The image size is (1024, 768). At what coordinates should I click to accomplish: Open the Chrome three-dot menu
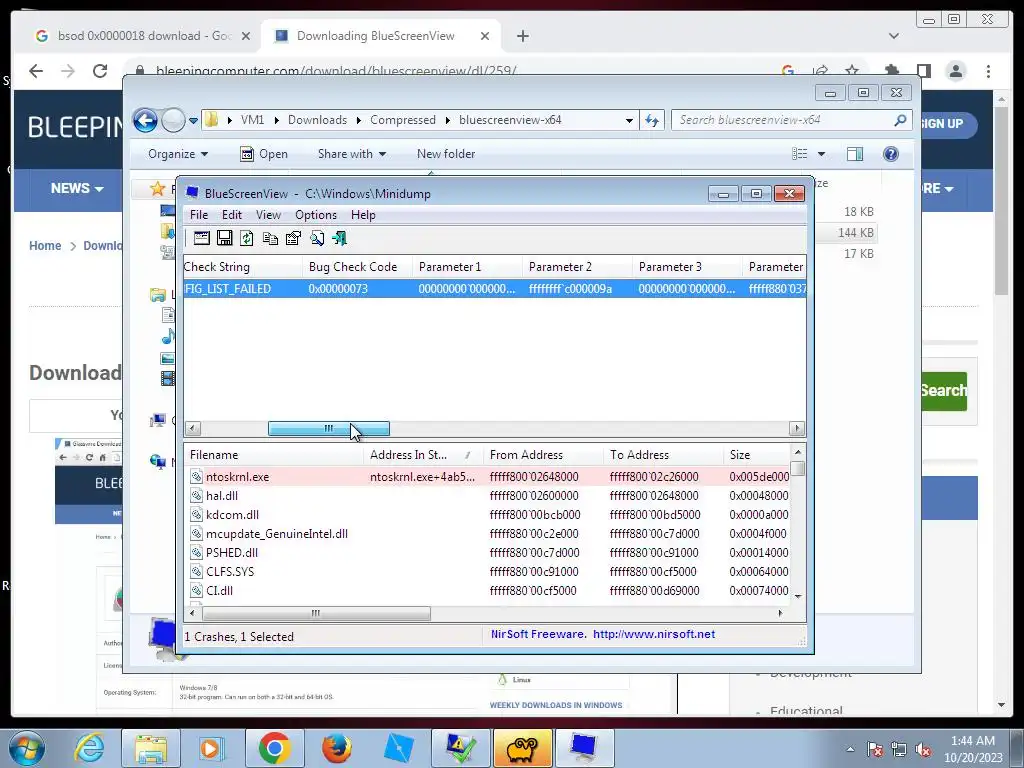(988, 71)
